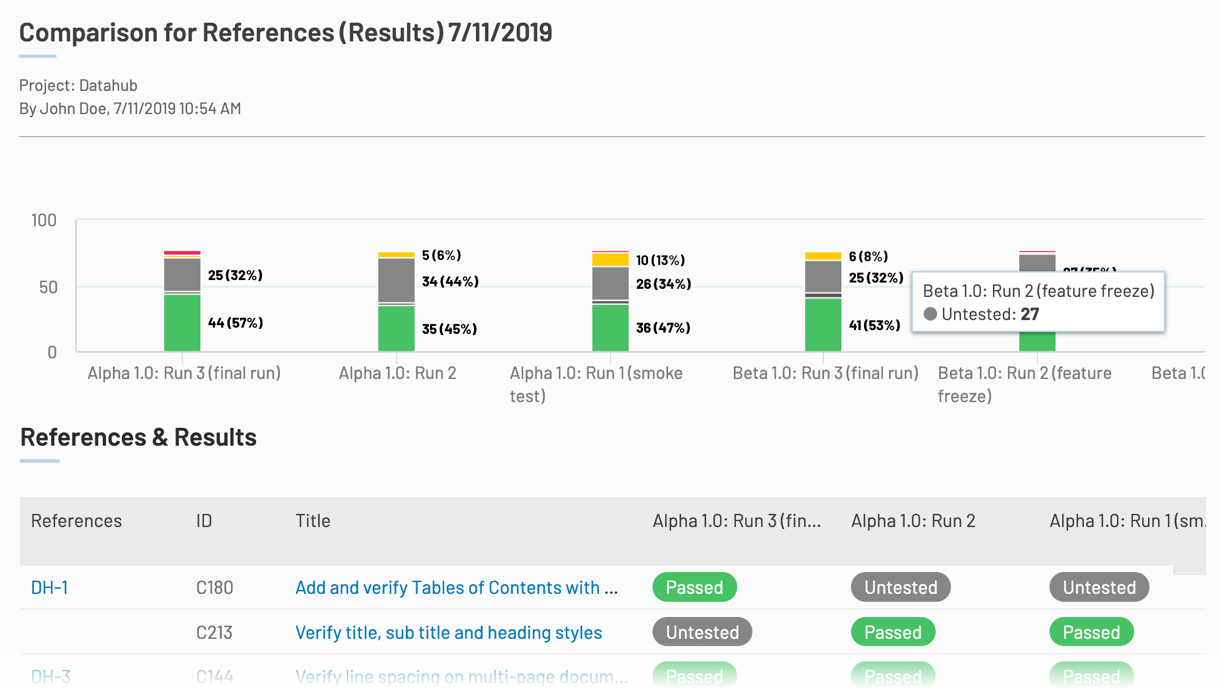Viewport: 1220px width, 700px height.
Task: Click the Title column header
Action: point(313,520)
